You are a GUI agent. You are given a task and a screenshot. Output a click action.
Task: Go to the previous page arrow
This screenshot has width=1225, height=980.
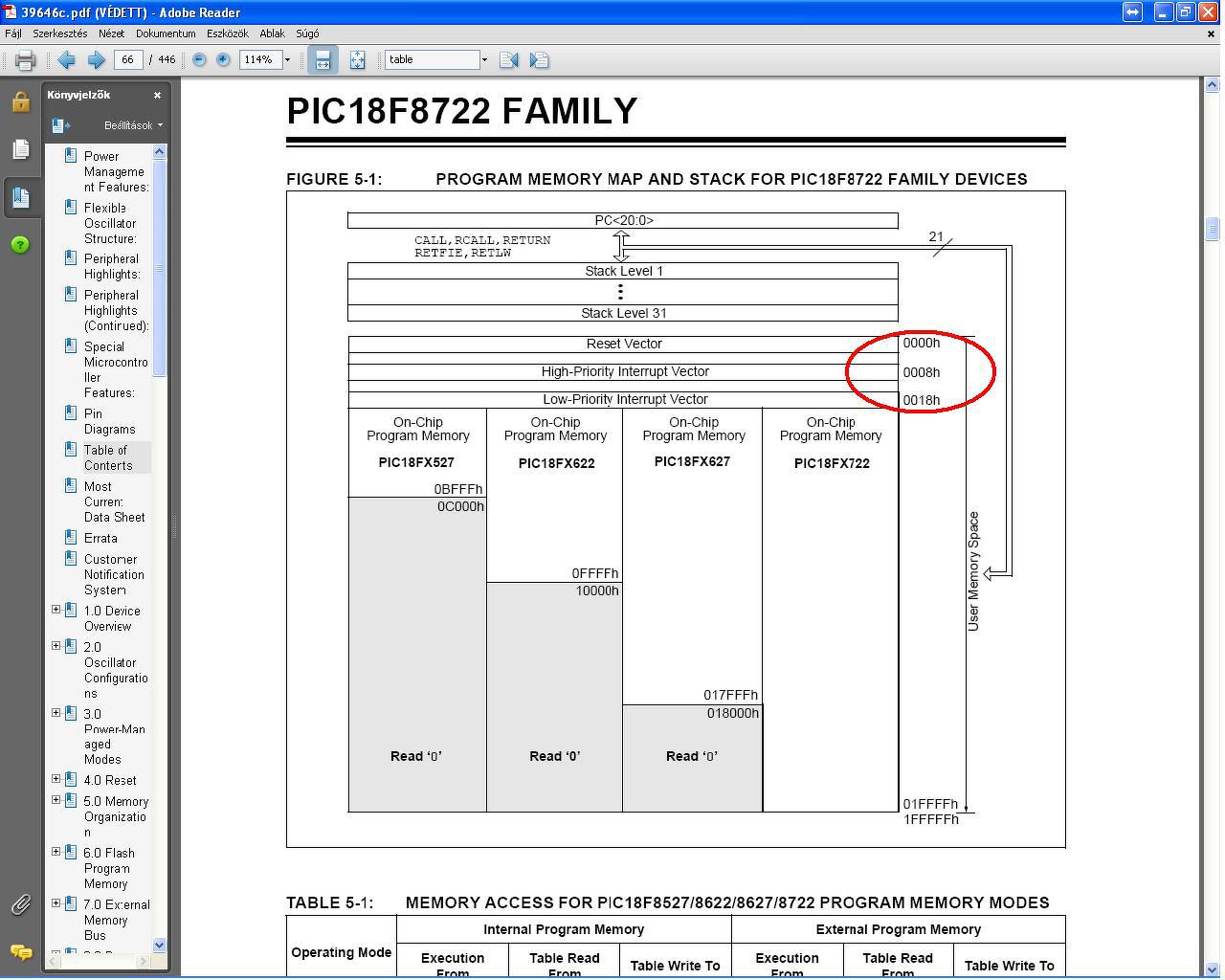pos(66,60)
